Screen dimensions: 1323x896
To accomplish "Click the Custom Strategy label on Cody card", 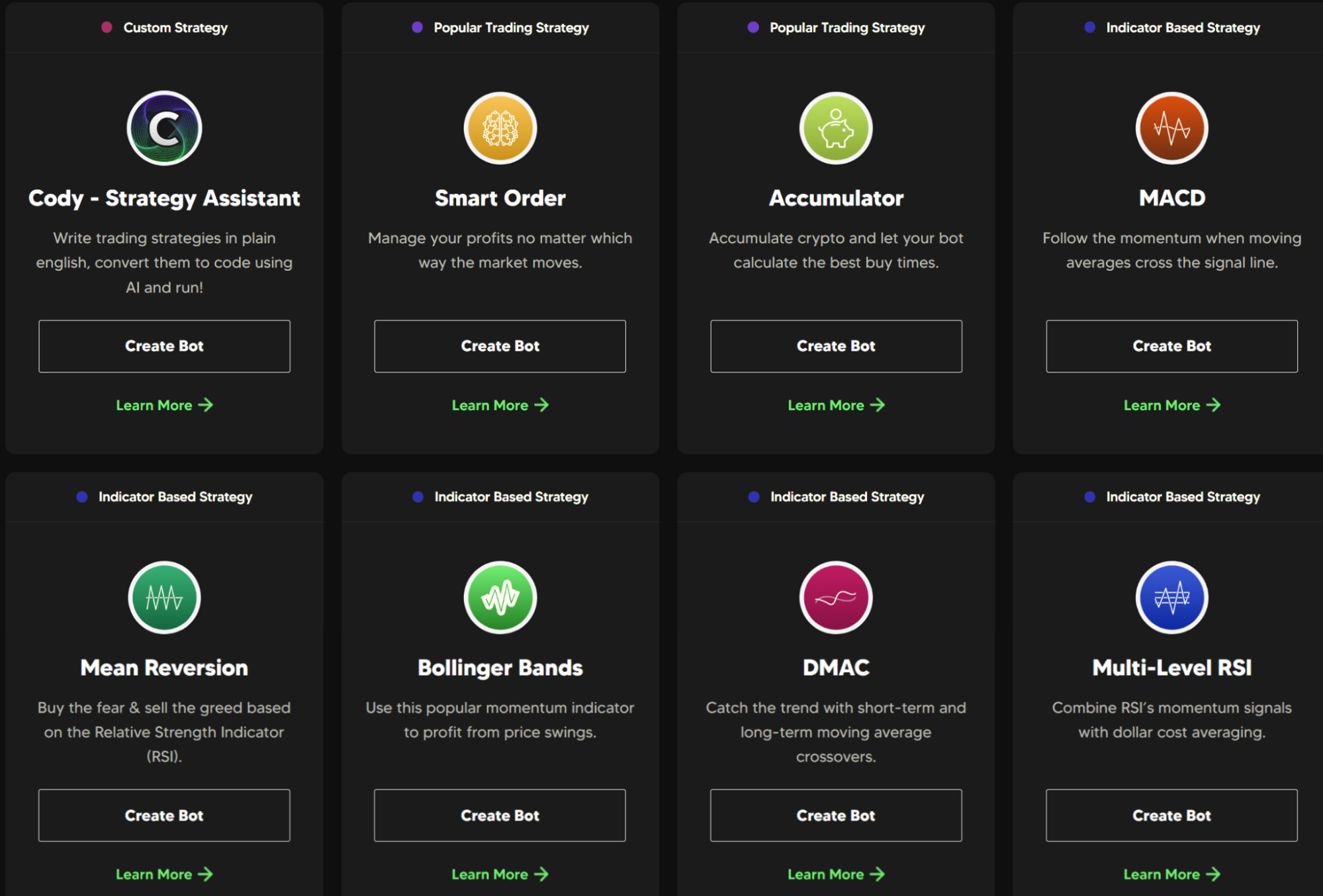I will coord(175,28).
